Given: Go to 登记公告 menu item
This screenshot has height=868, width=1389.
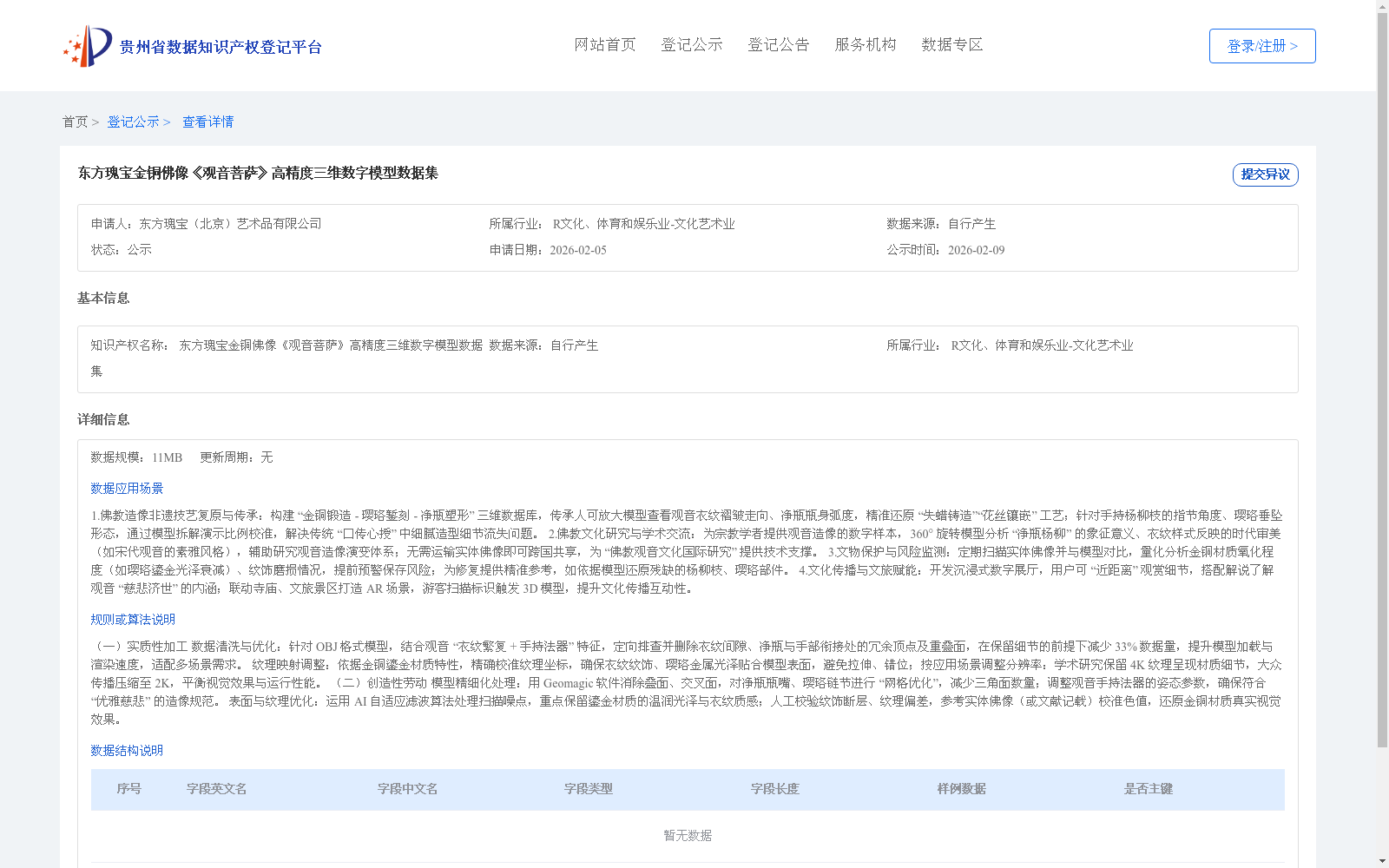Looking at the screenshot, I should point(779,44).
